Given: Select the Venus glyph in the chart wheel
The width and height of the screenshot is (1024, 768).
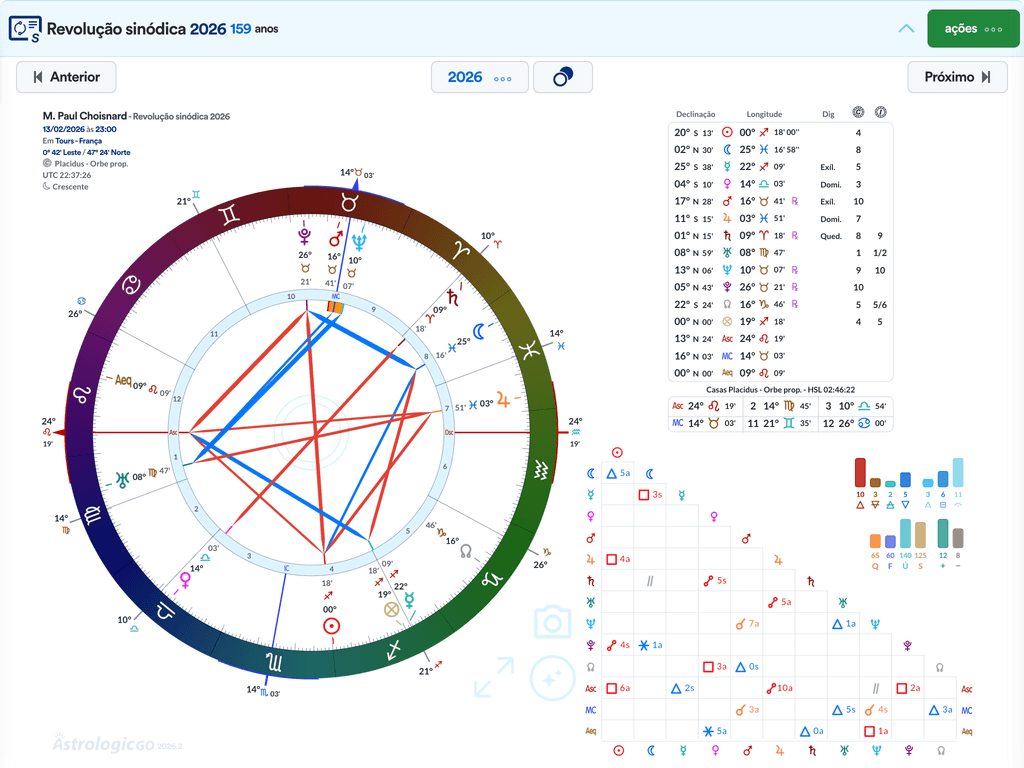Looking at the screenshot, I should [185, 579].
